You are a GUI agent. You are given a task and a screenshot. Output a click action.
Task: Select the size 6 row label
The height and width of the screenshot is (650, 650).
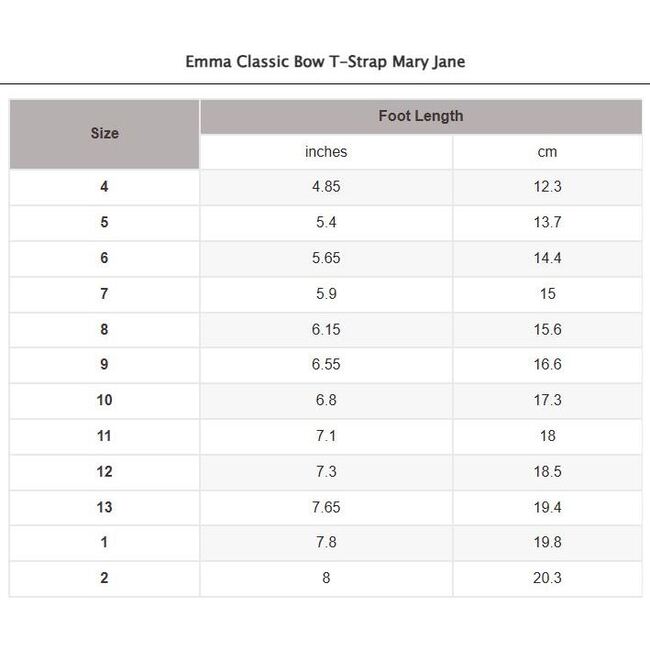[x=104, y=258]
